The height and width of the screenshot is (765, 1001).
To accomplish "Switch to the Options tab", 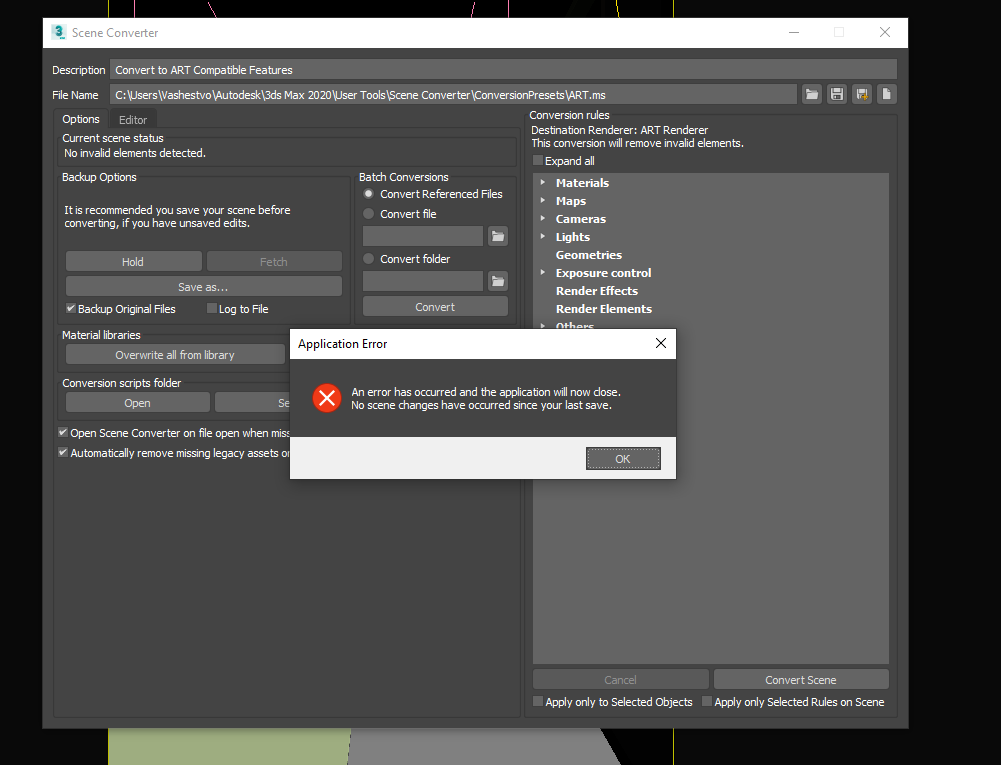I will (81, 119).
